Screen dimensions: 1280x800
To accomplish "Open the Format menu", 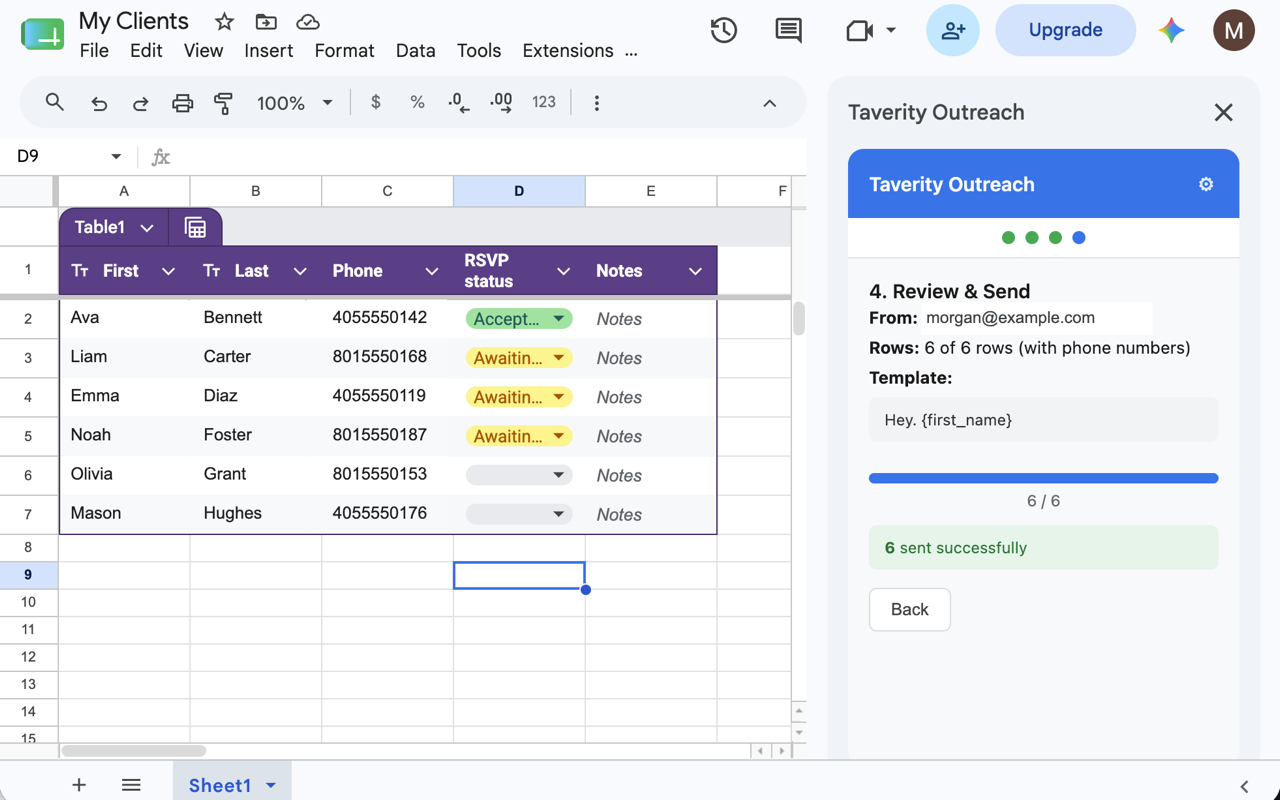I will tap(345, 51).
